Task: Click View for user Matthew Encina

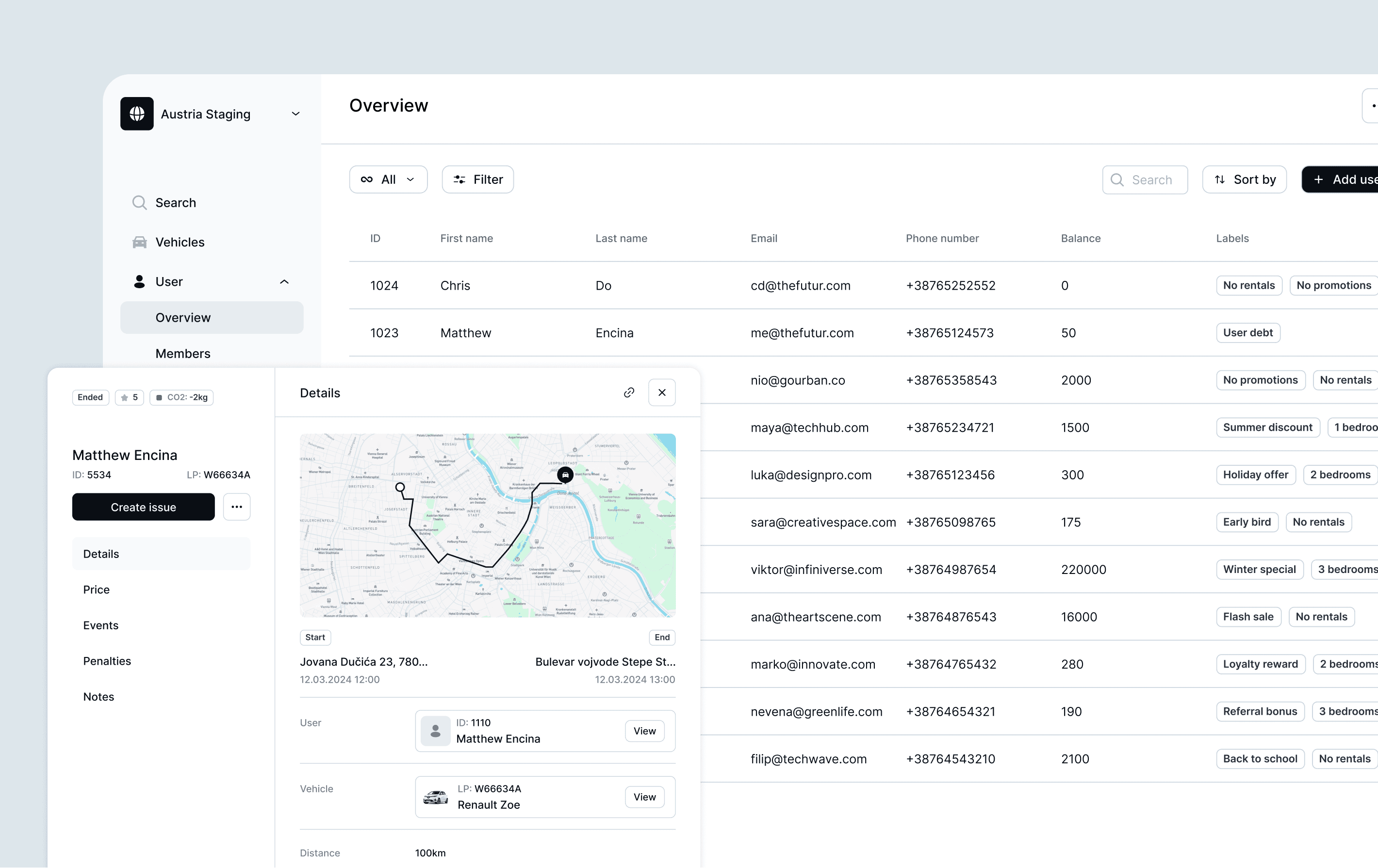Action: tap(644, 731)
